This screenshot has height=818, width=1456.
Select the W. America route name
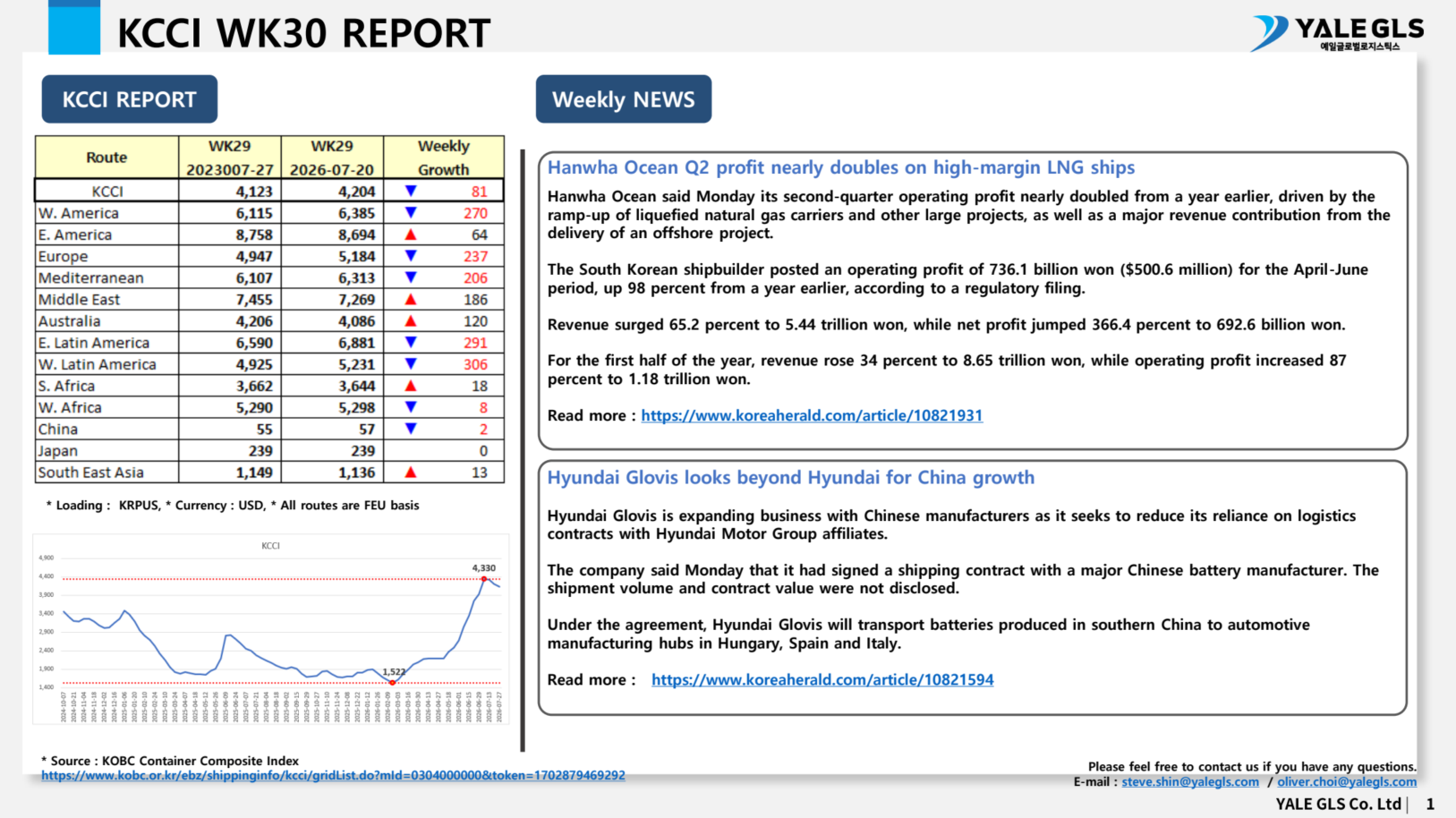pyautogui.click(x=79, y=213)
